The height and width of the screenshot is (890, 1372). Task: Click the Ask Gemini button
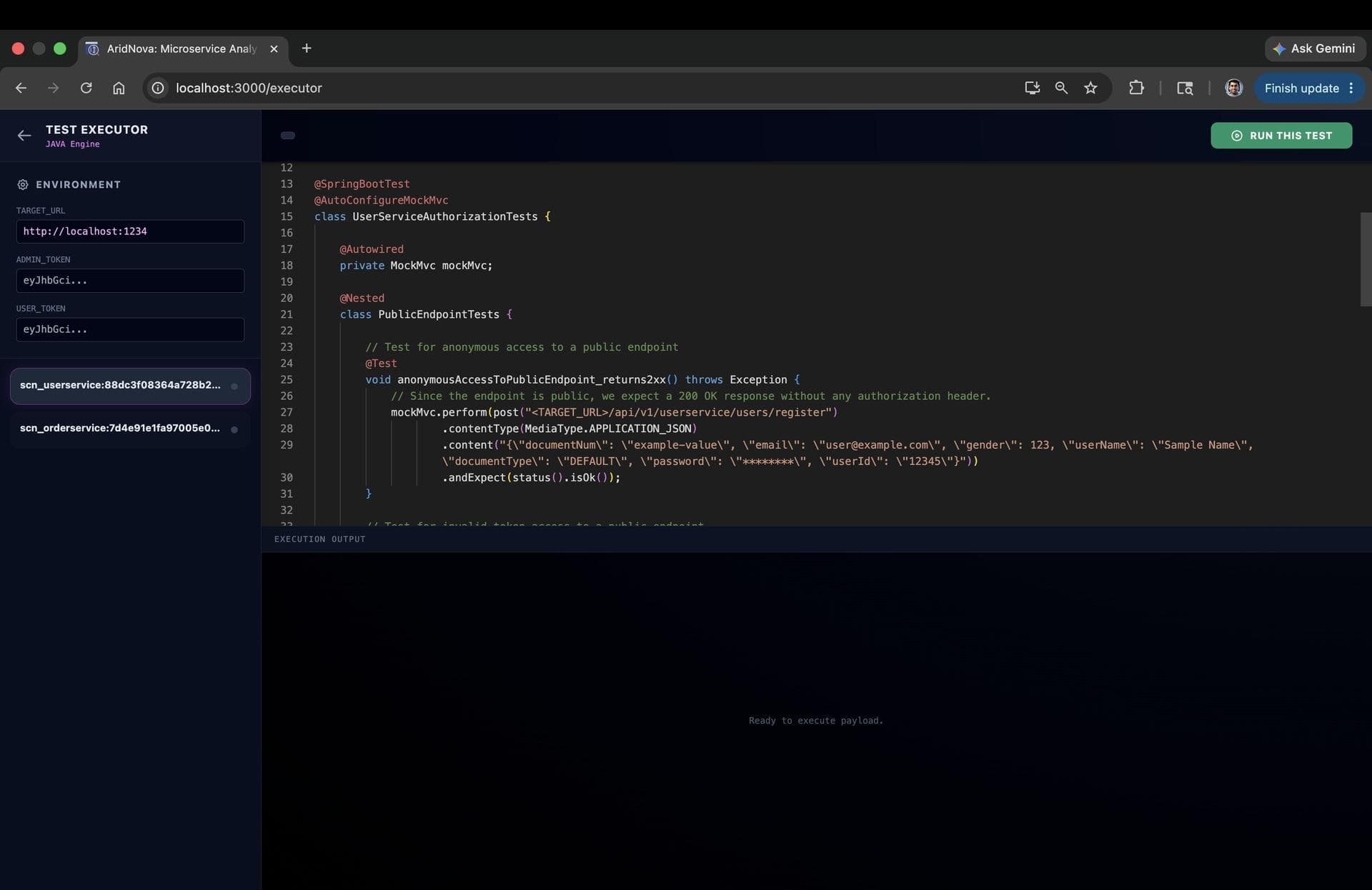[1314, 49]
